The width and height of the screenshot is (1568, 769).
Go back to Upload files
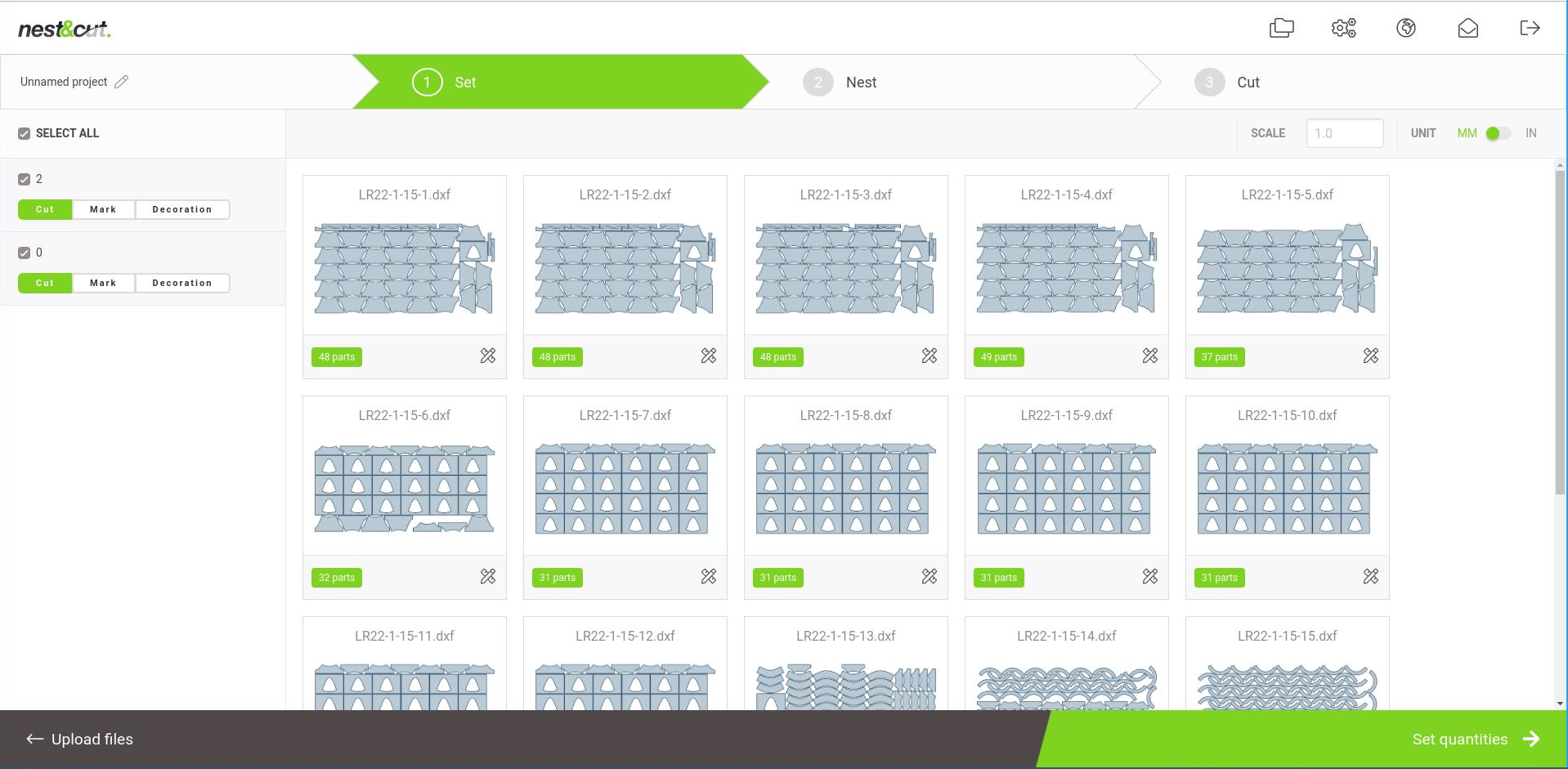(80, 739)
